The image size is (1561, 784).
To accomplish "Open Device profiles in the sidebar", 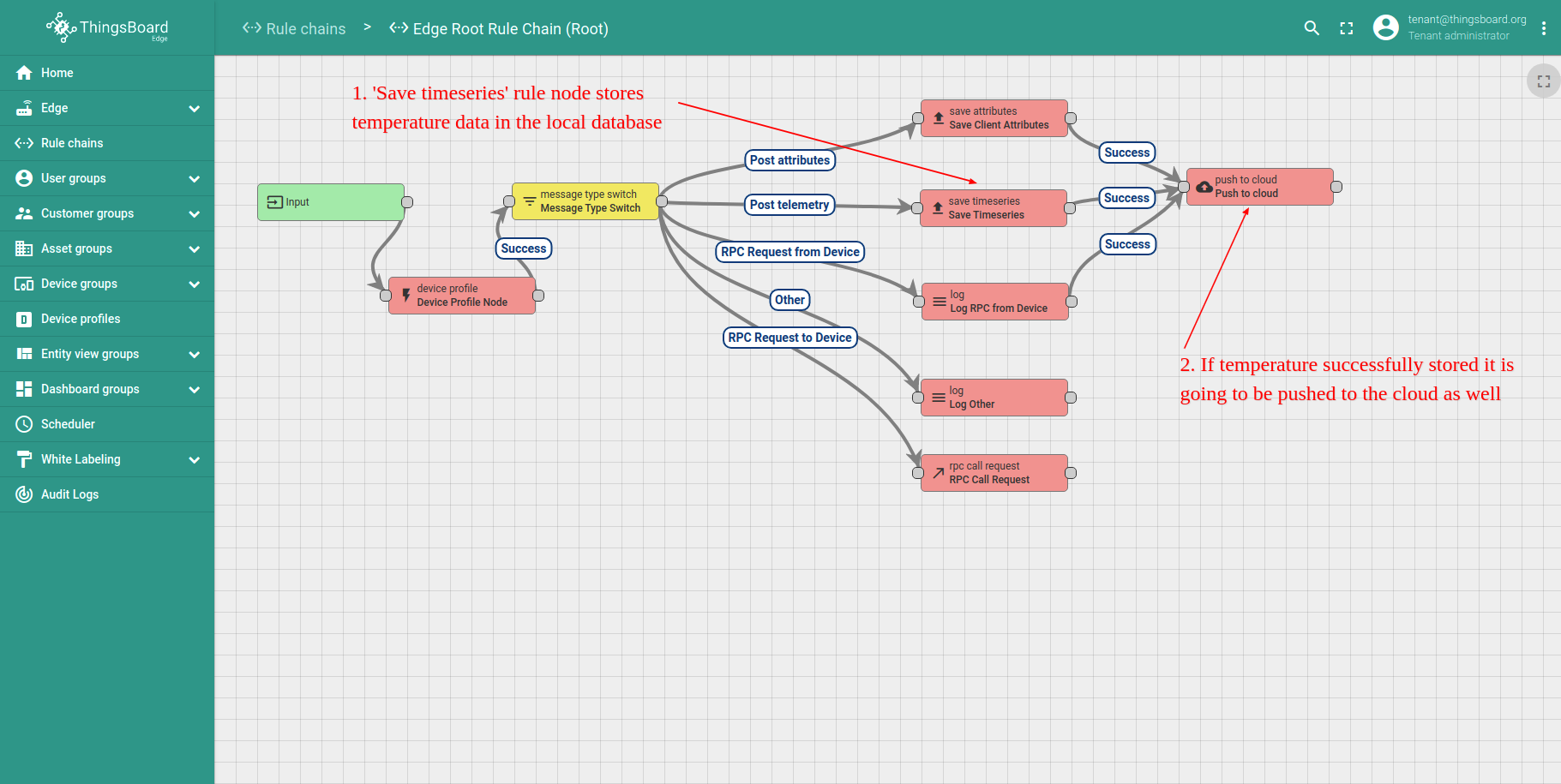I will point(107,319).
